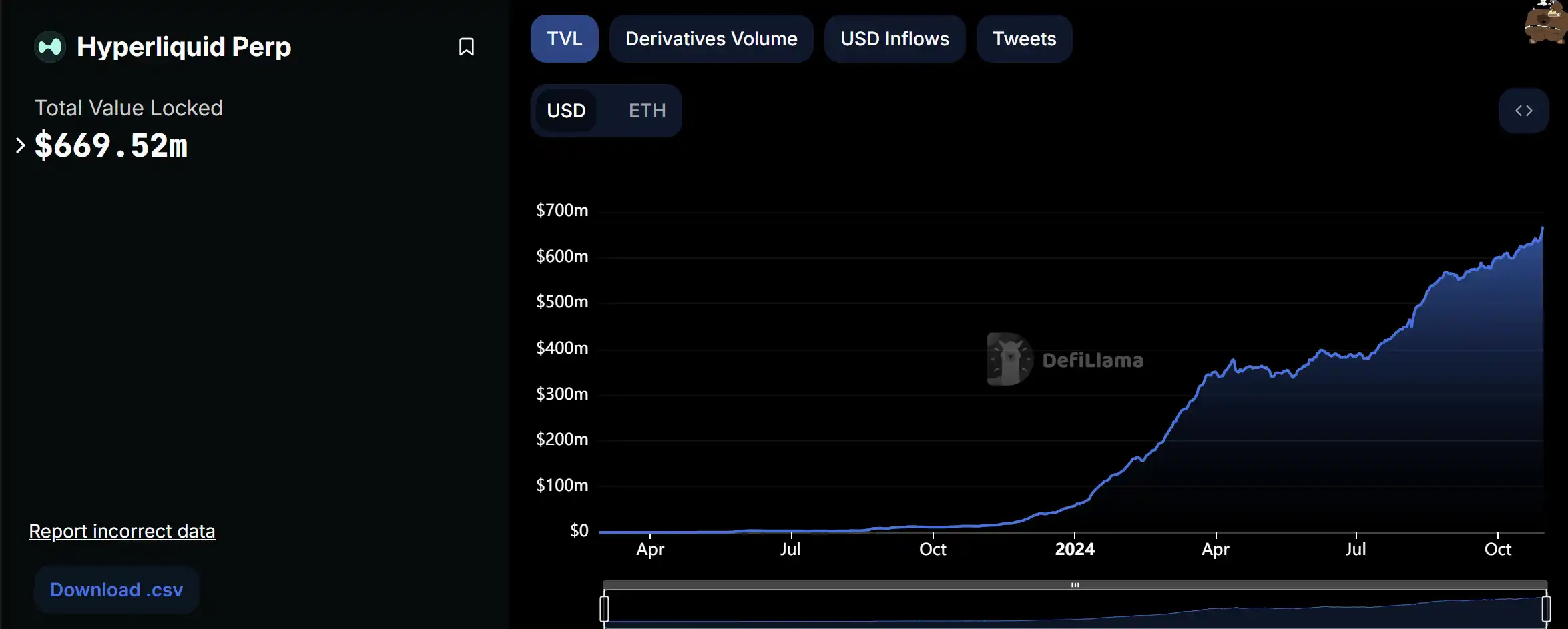Open the embed chart code icon

[1523, 111]
